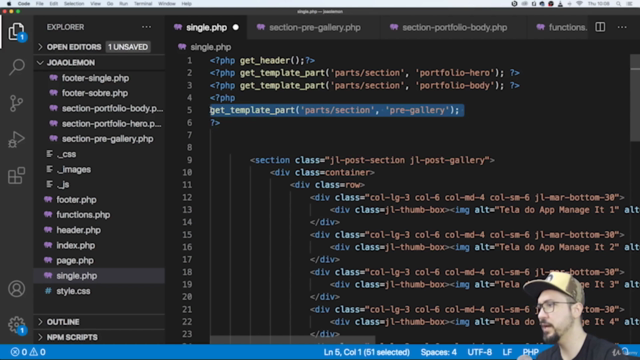Select single.php in the explorer

click(99, 276)
